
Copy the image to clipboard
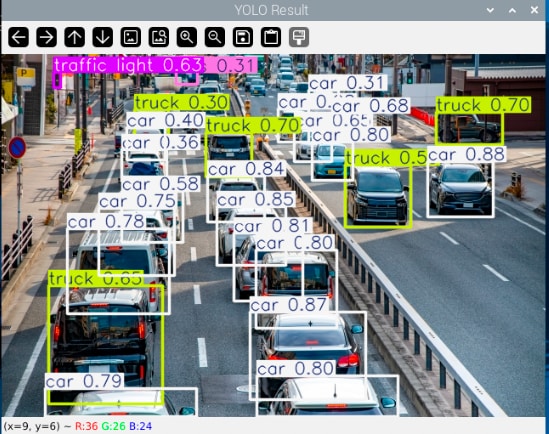pyautogui.click(x=271, y=37)
